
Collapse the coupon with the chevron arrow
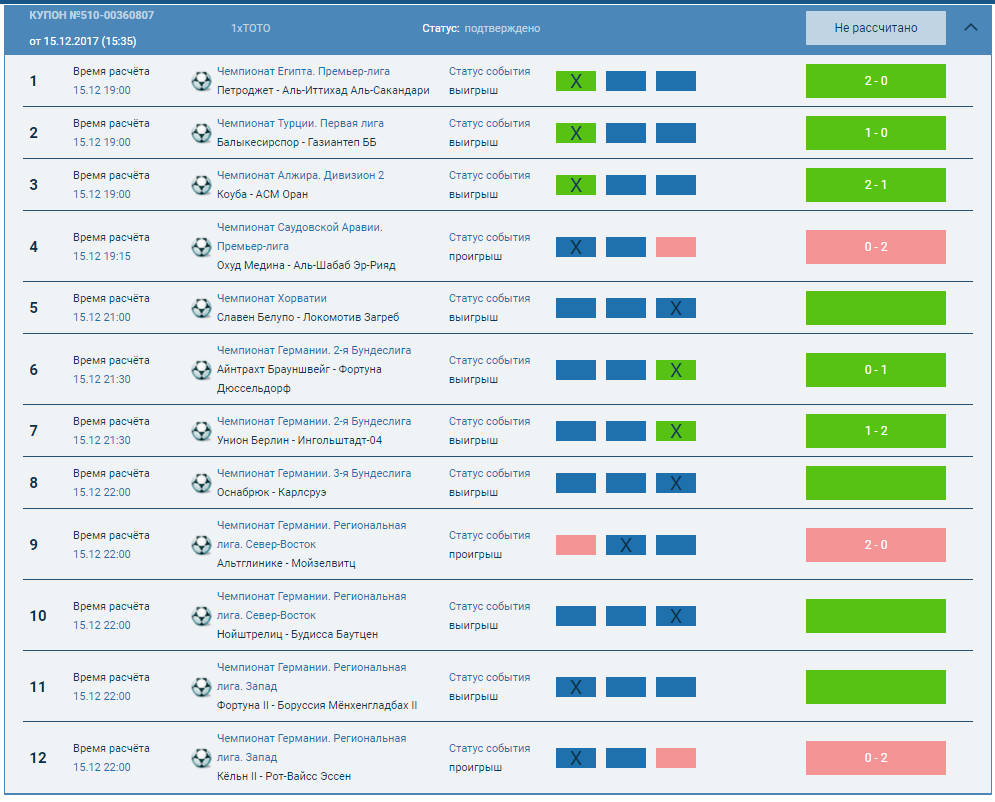click(970, 28)
